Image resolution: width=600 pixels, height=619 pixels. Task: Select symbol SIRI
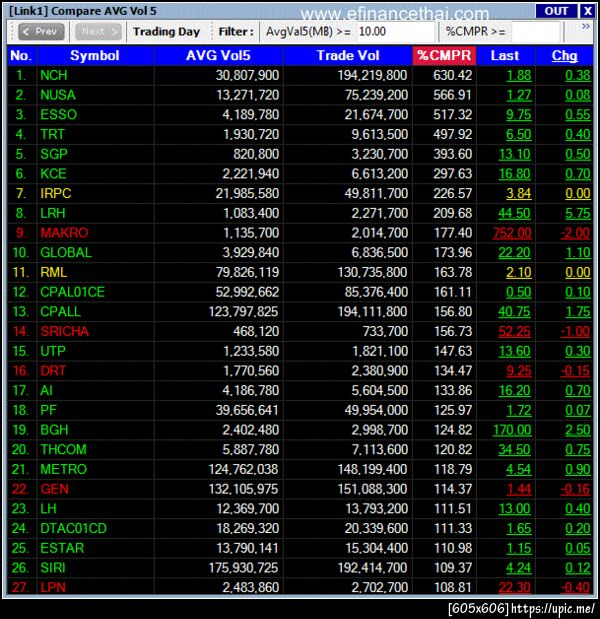(x=53, y=568)
